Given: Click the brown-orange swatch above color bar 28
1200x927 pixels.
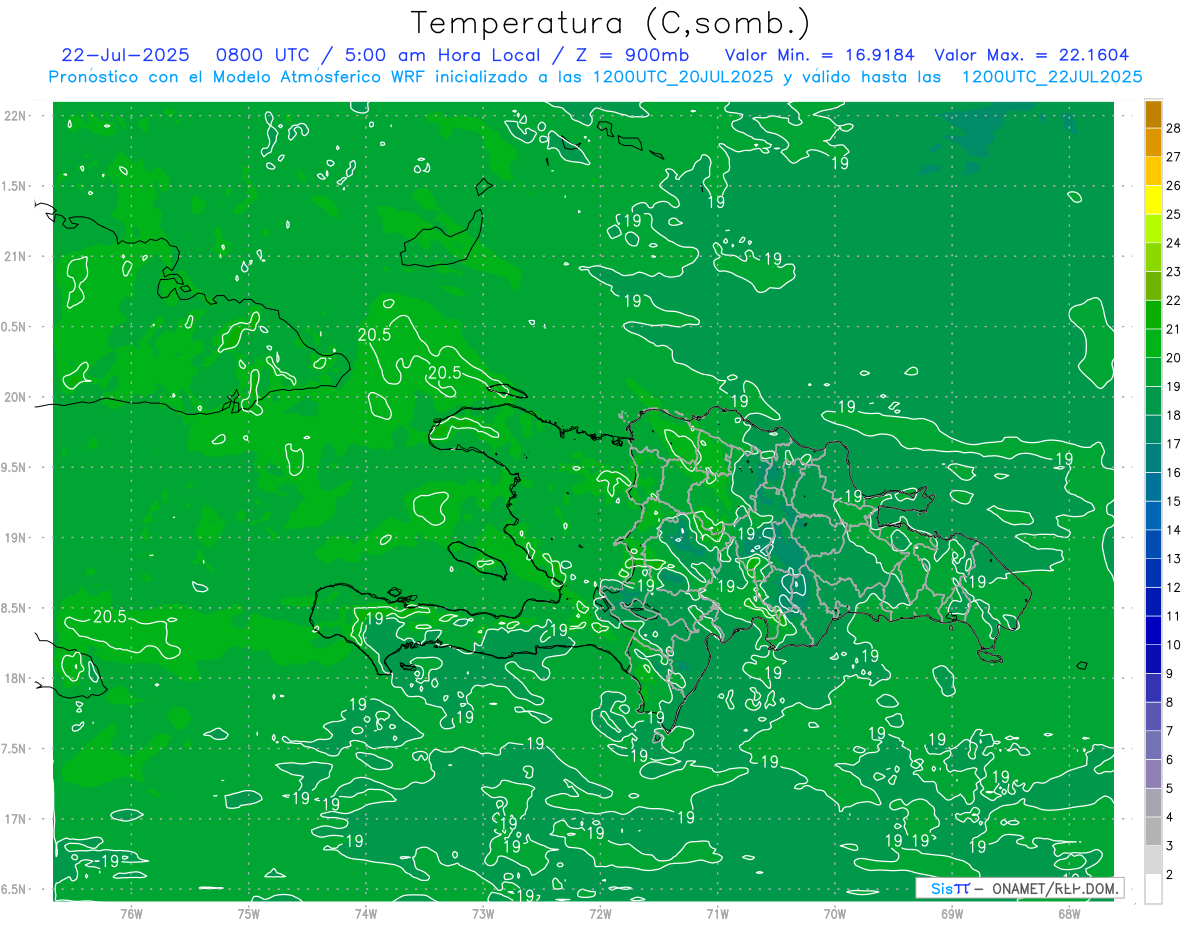Looking at the screenshot, I should click(1153, 114).
